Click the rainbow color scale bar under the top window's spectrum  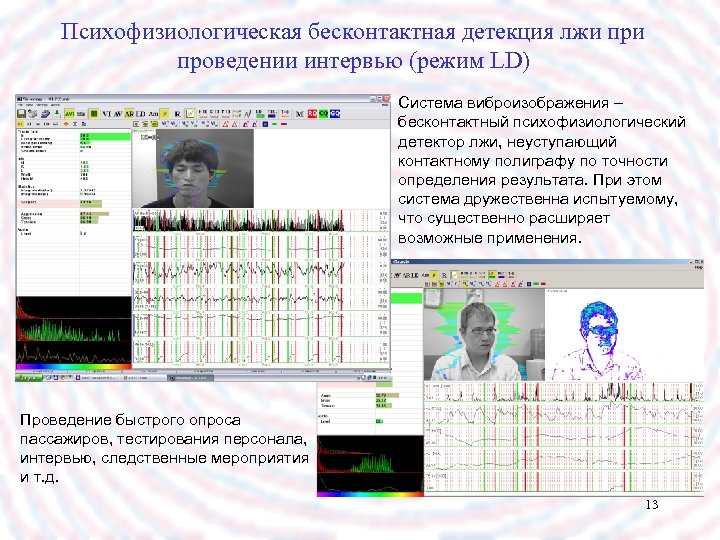[x=73, y=367]
